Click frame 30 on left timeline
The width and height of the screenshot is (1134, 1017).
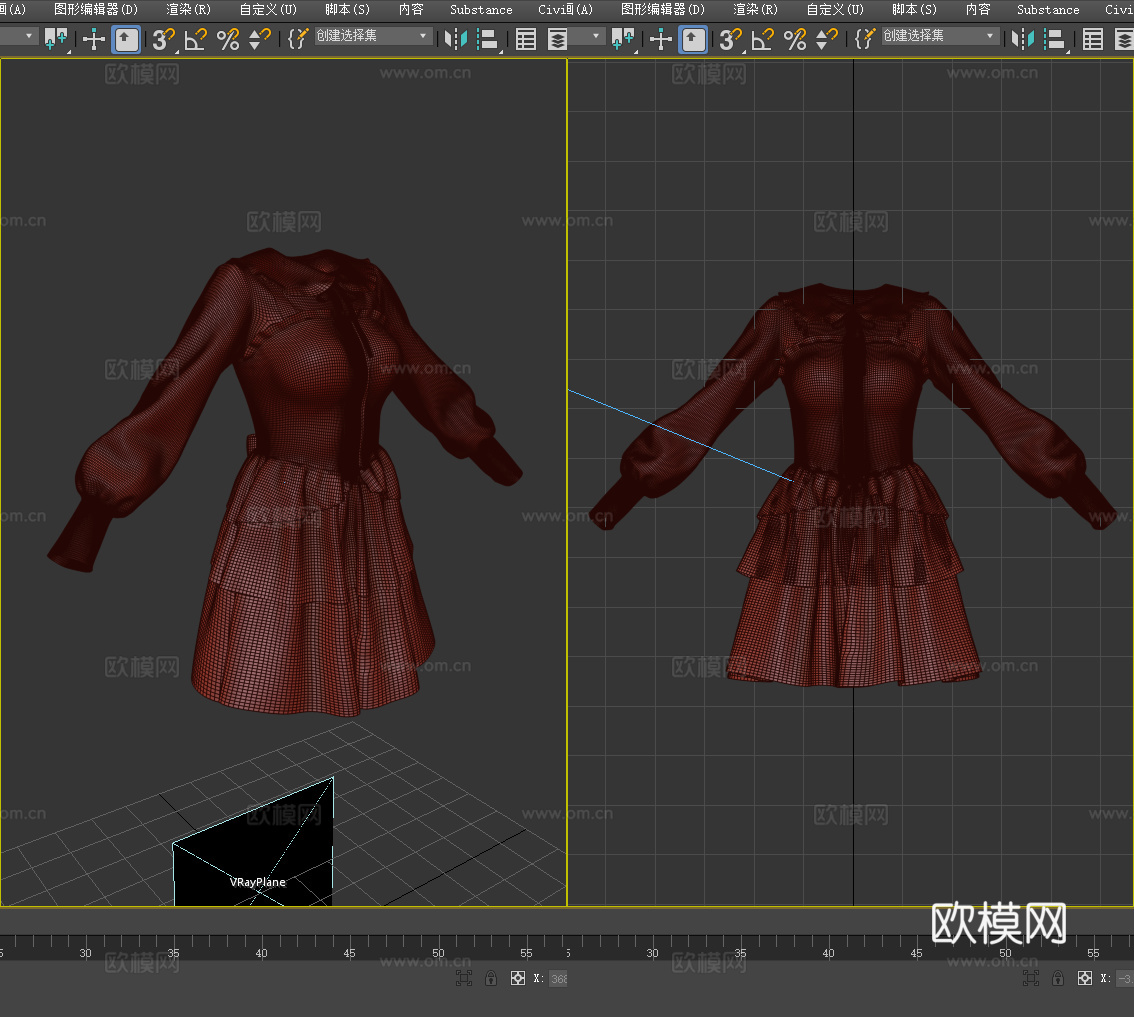click(85, 953)
